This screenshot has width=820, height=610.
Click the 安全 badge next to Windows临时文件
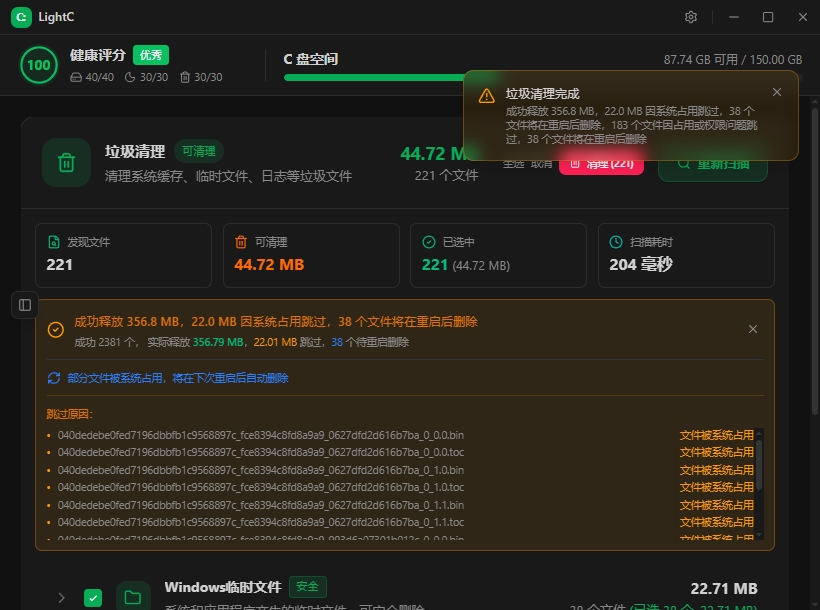tap(308, 586)
